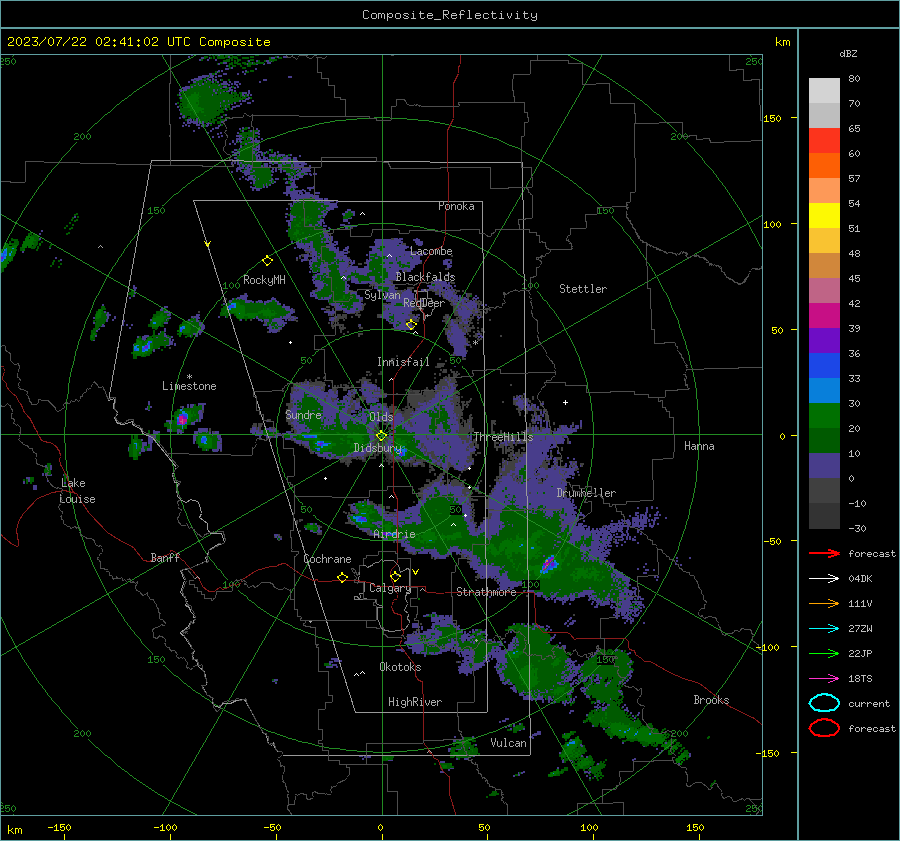Click the Airdrie city label
The width and height of the screenshot is (900, 841).
tap(394, 534)
